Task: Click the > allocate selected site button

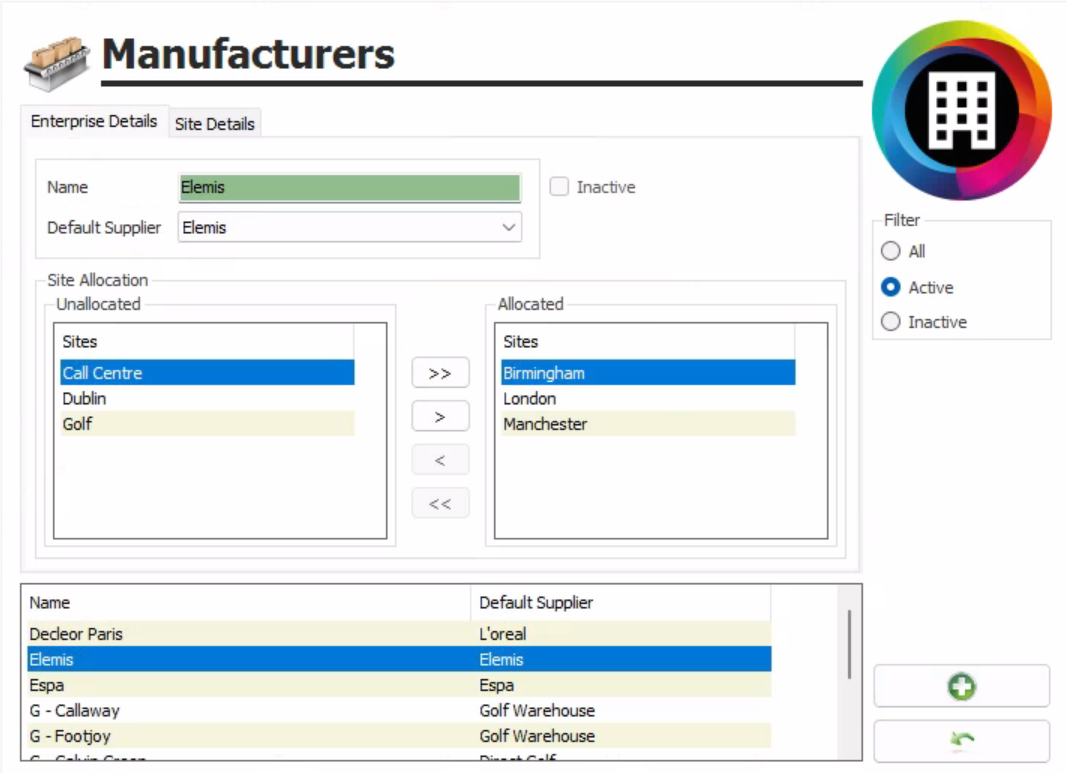Action: click(440, 416)
